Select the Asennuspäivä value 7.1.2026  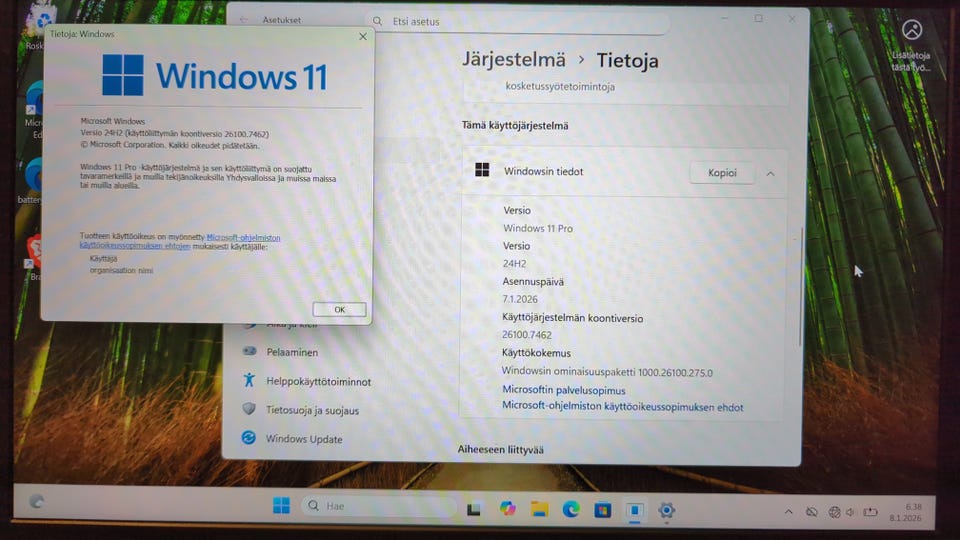pos(520,299)
